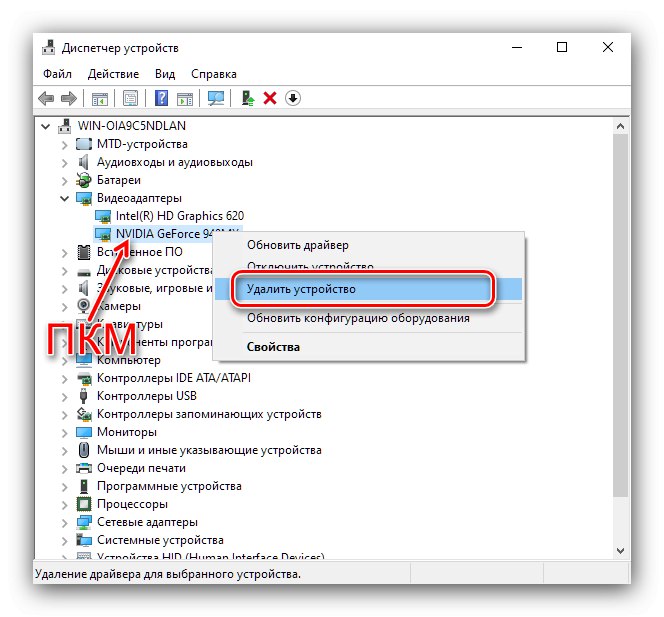Open the Properties toolbar icon
664x617 pixels.
click(x=130, y=99)
